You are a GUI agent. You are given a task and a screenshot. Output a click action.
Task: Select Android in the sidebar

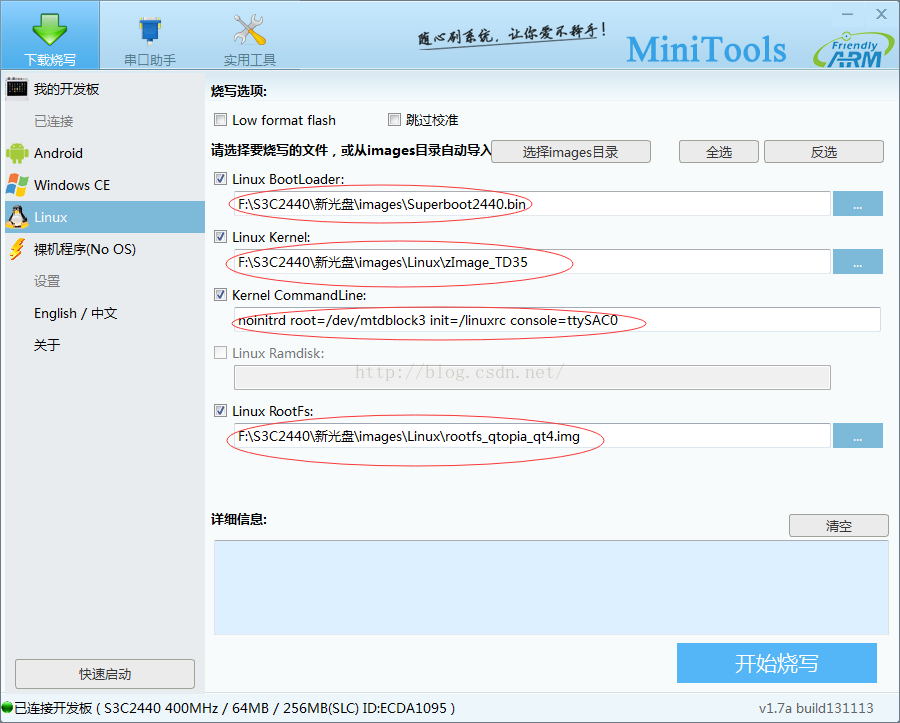tap(104, 153)
